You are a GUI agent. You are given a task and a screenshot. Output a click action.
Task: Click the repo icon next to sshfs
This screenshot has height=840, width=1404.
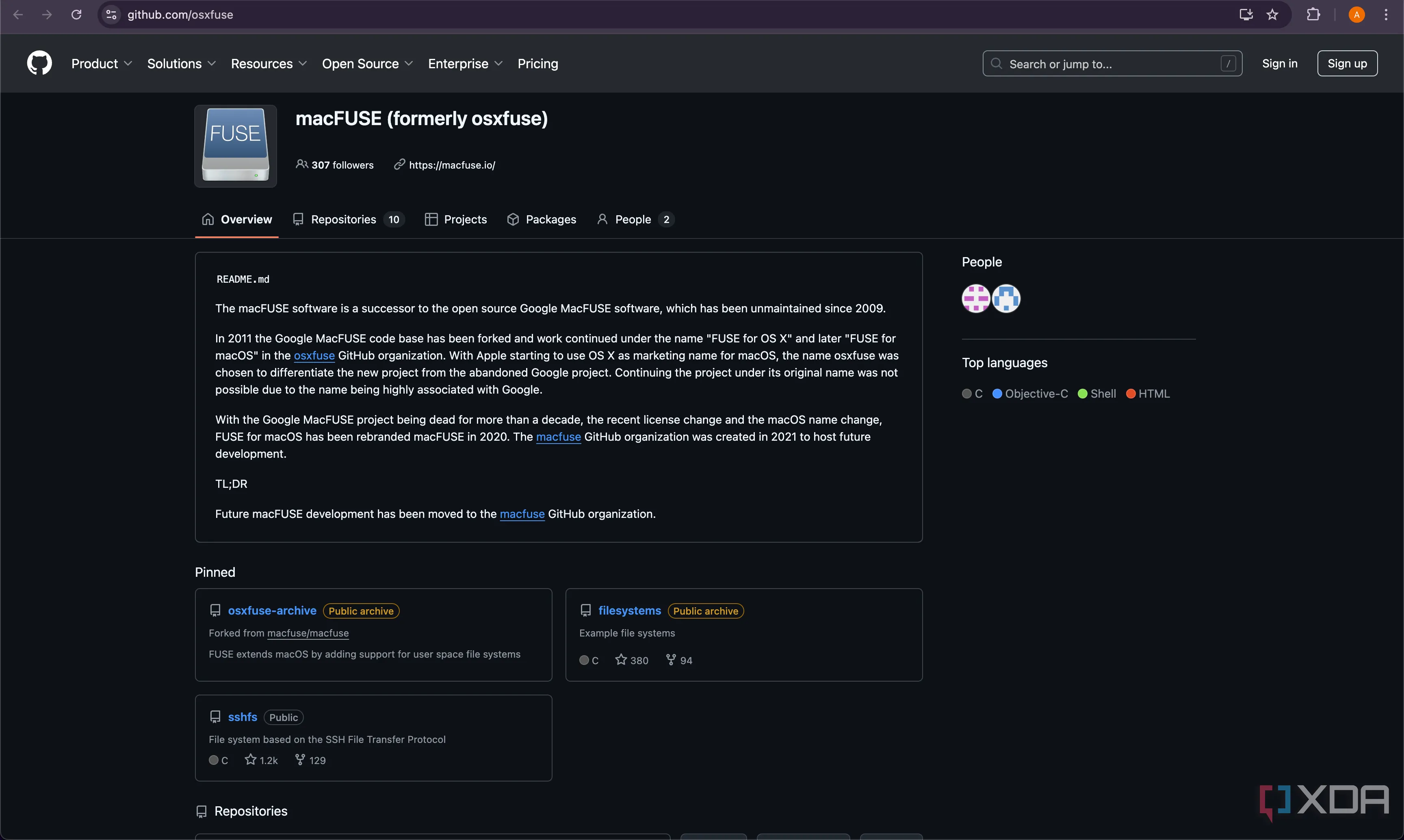(215, 717)
